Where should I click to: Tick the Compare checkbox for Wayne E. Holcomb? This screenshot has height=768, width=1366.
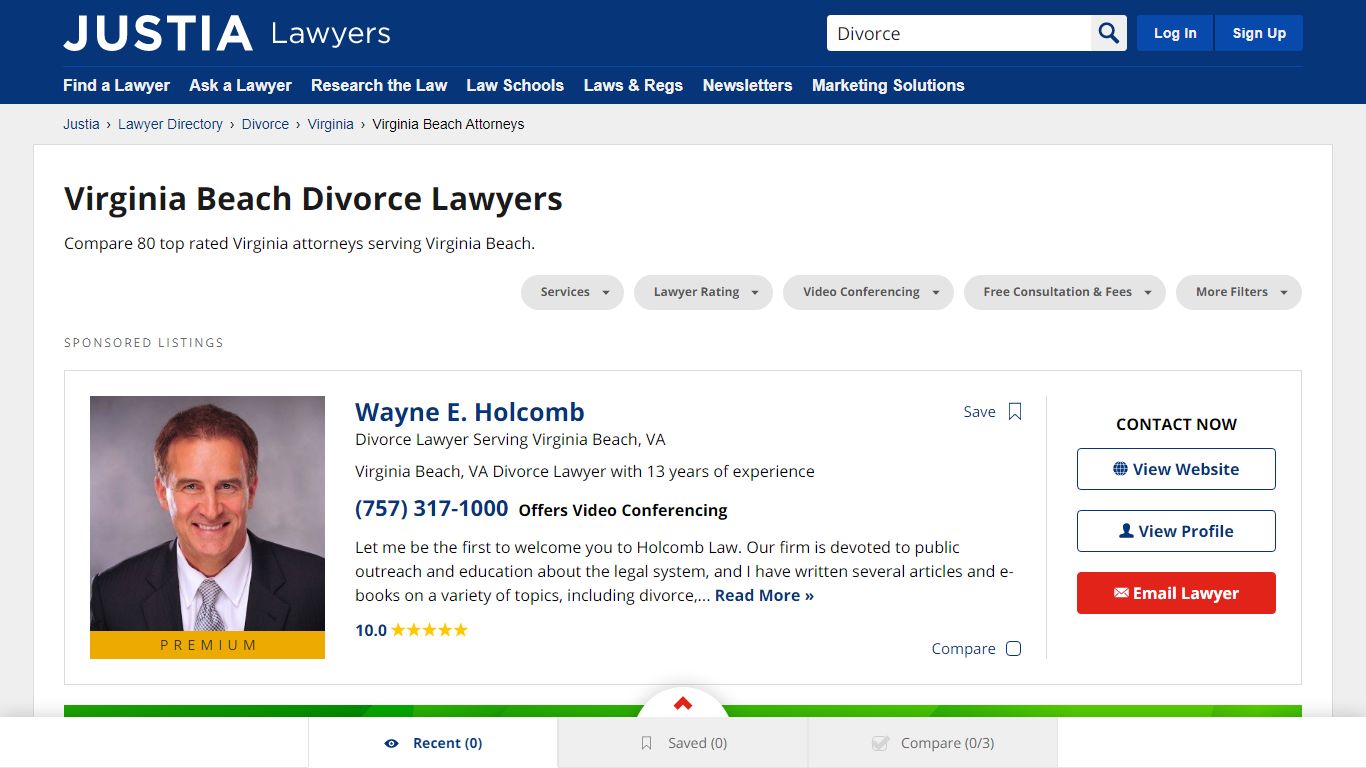(x=1014, y=648)
